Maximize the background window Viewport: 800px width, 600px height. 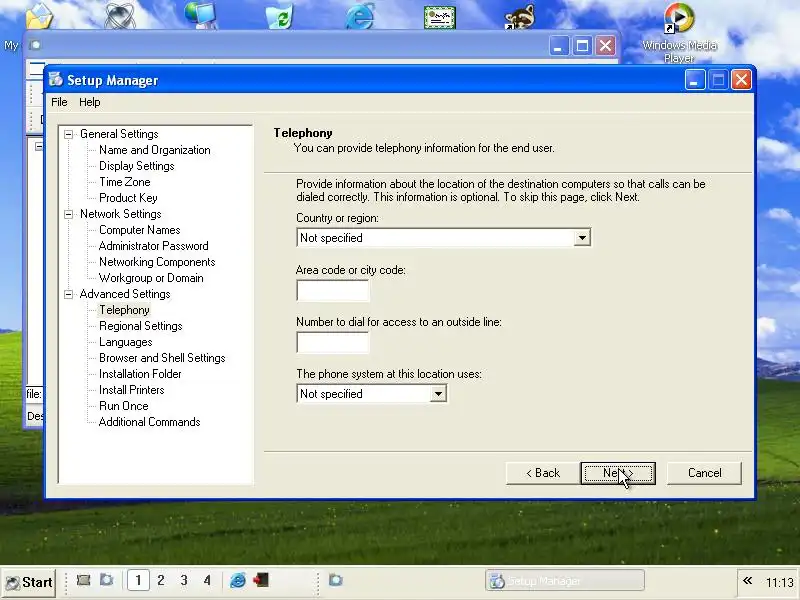(x=582, y=46)
